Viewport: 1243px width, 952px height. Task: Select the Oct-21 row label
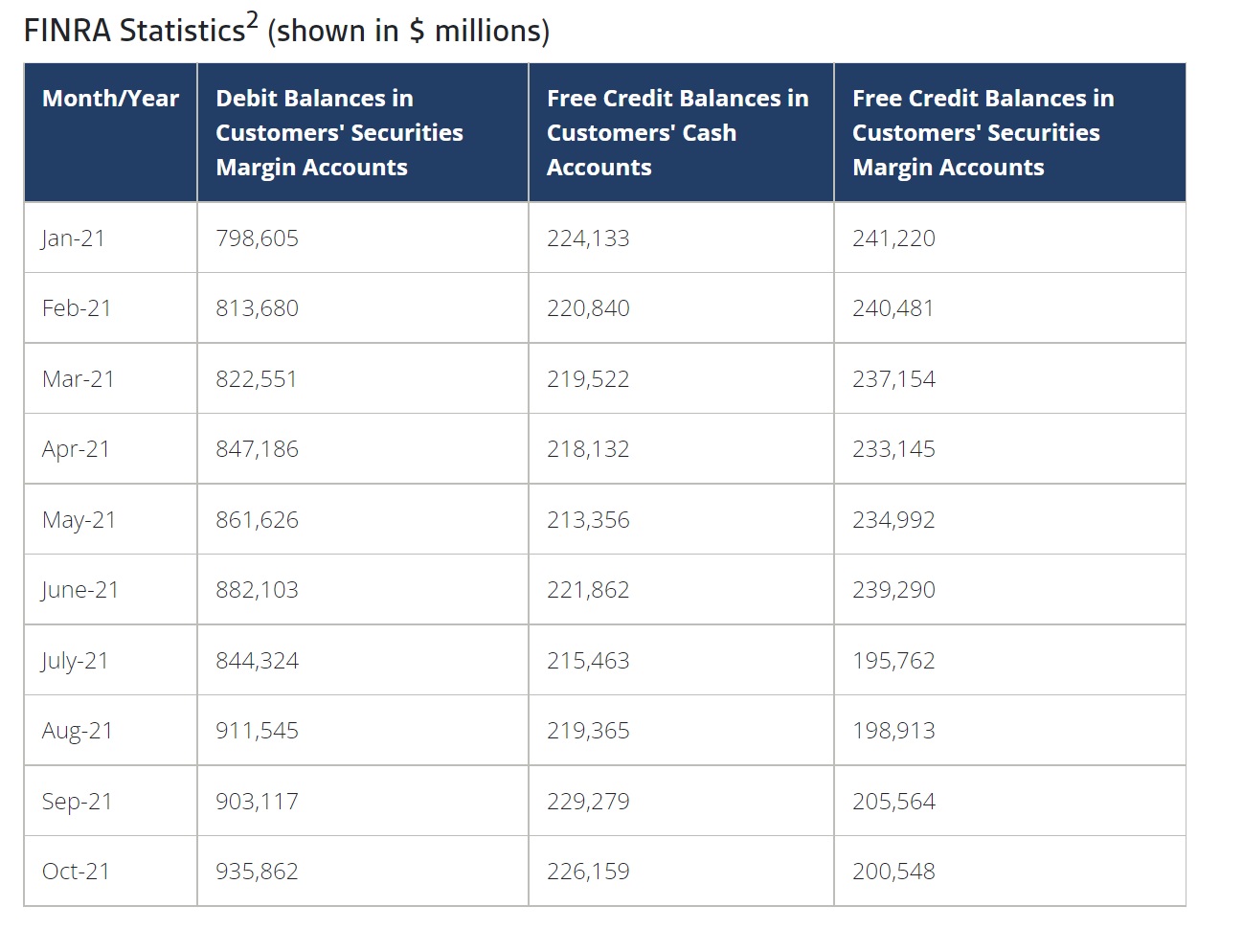pyautogui.click(x=77, y=872)
